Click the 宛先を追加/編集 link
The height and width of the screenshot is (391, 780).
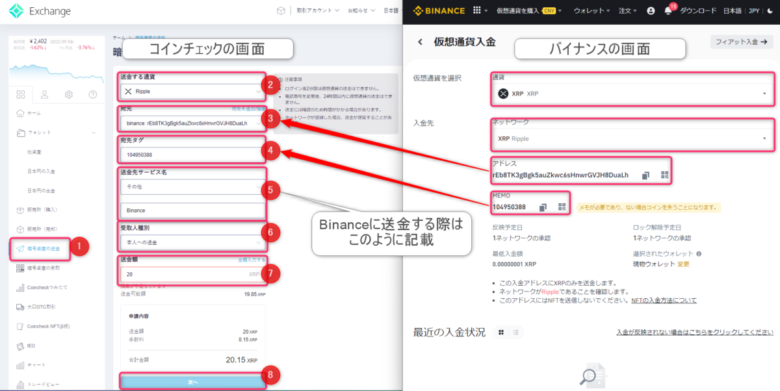(x=248, y=108)
